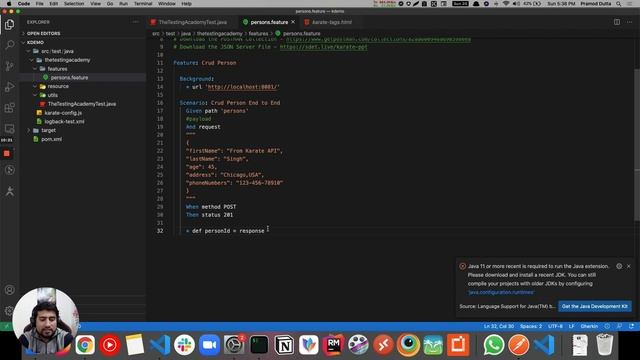Open the Extensions view
Screen dimensions: 640x360
(x=9, y=108)
